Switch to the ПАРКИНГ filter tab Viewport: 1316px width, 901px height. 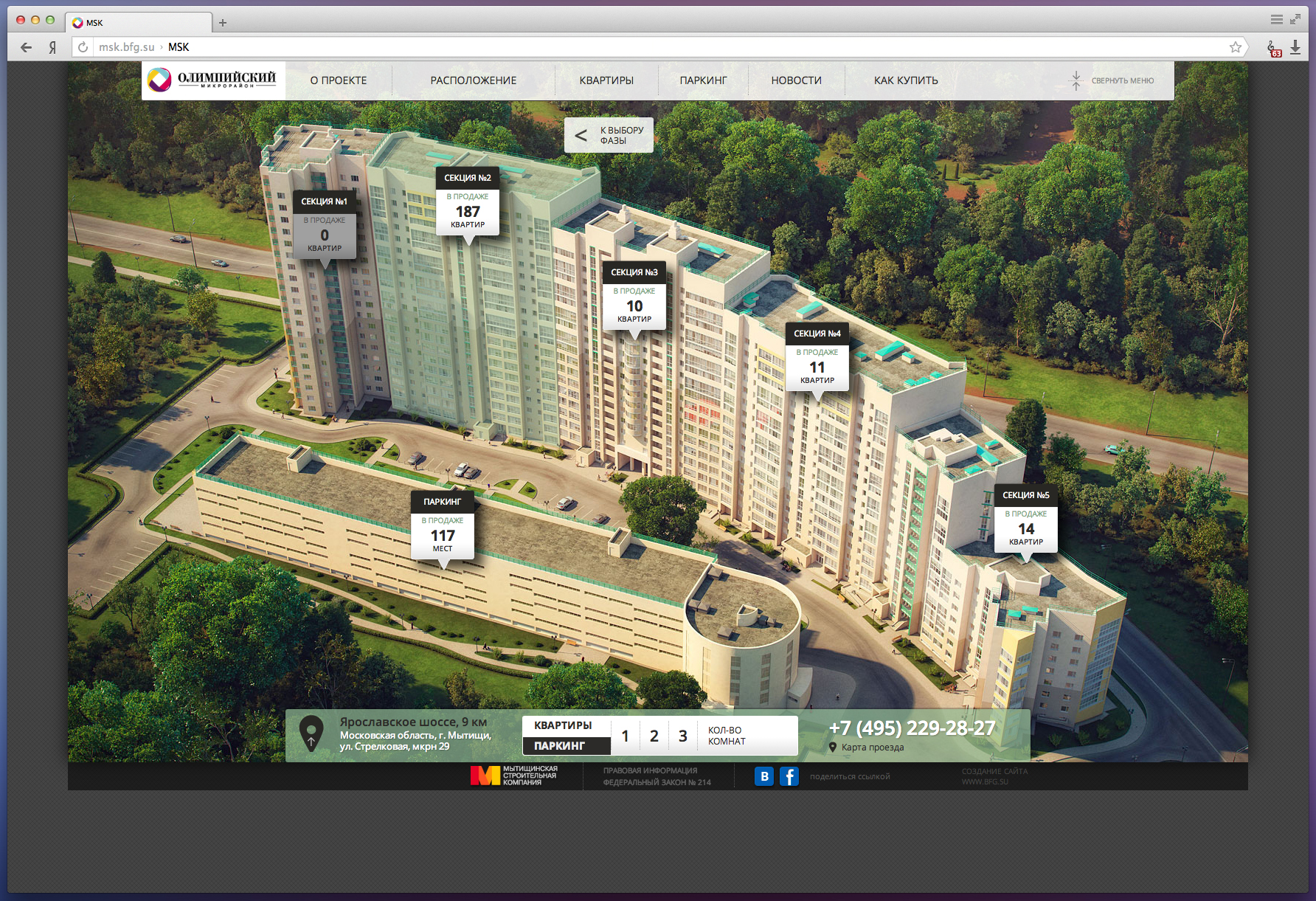(x=567, y=746)
